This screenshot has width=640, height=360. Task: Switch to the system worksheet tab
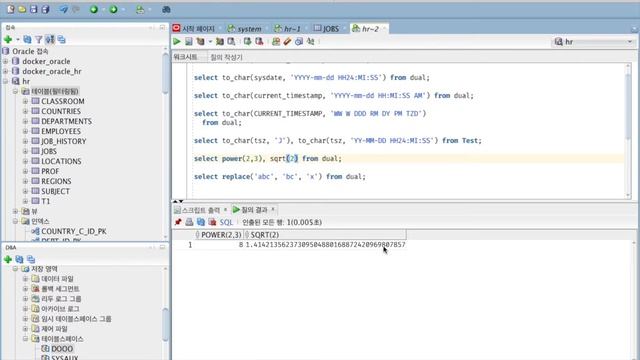(244, 29)
